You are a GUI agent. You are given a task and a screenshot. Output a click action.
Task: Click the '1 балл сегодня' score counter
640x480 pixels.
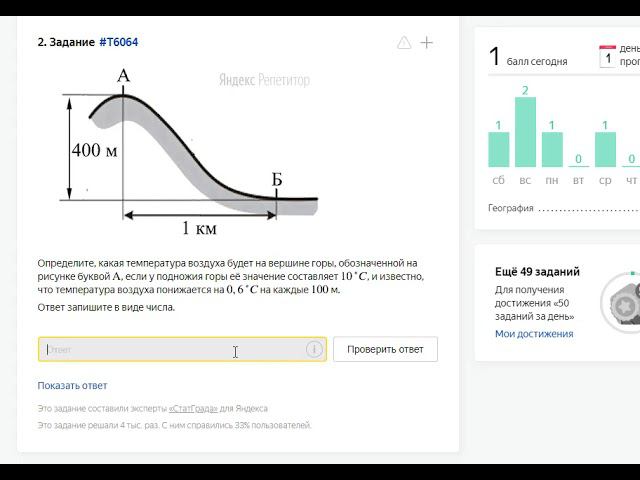pos(528,58)
